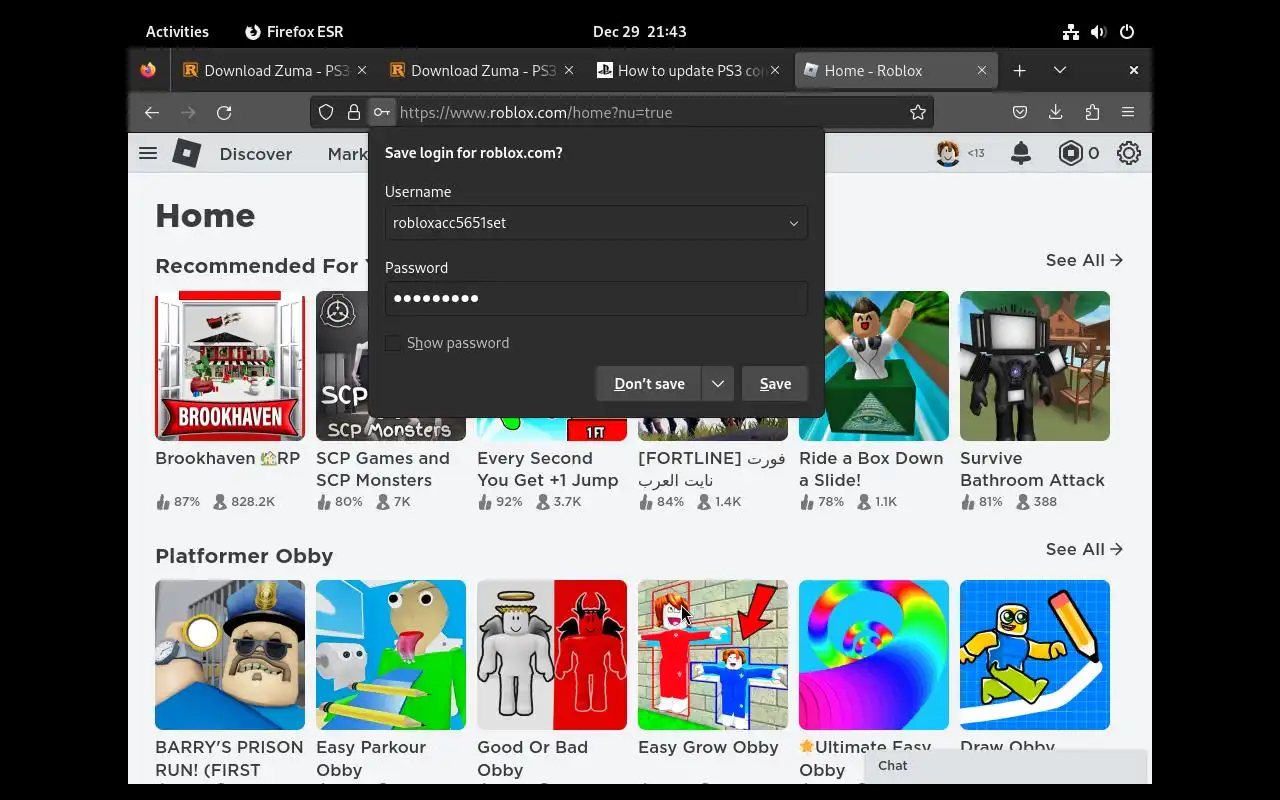1280x800 pixels.
Task: Expand the Don't save options arrow
Action: (x=718, y=384)
